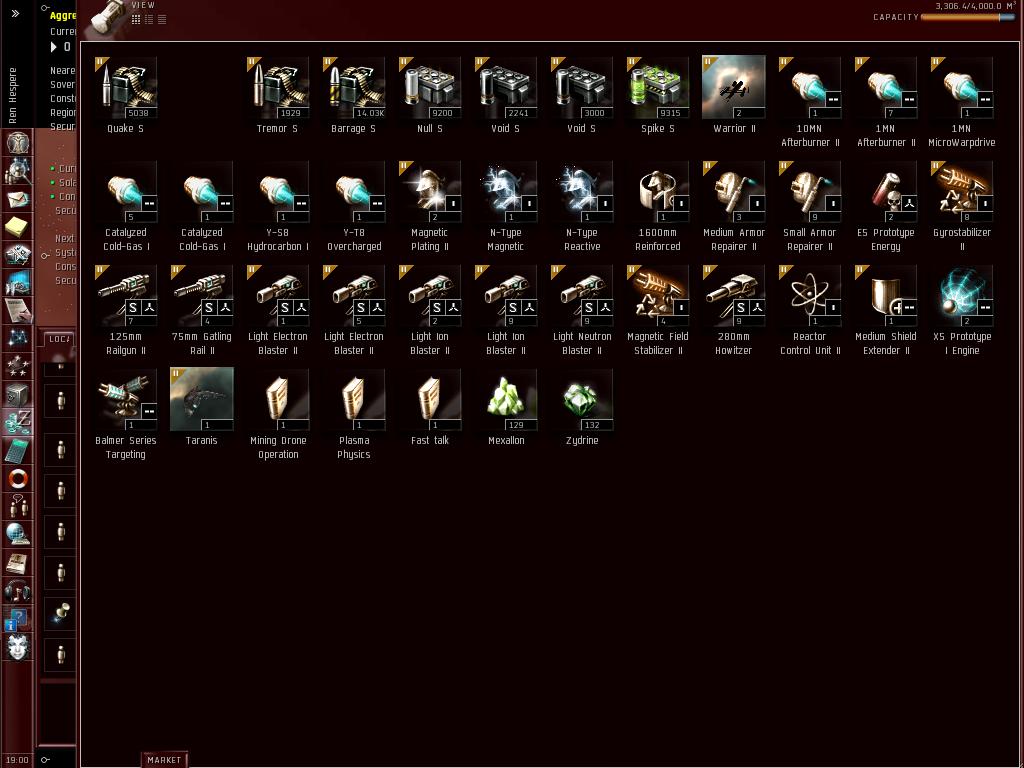Image resolution: width=1024 pixels, height=768 pixels.
Task: Select the 125mm Railgun II turret
Action: 125,311
